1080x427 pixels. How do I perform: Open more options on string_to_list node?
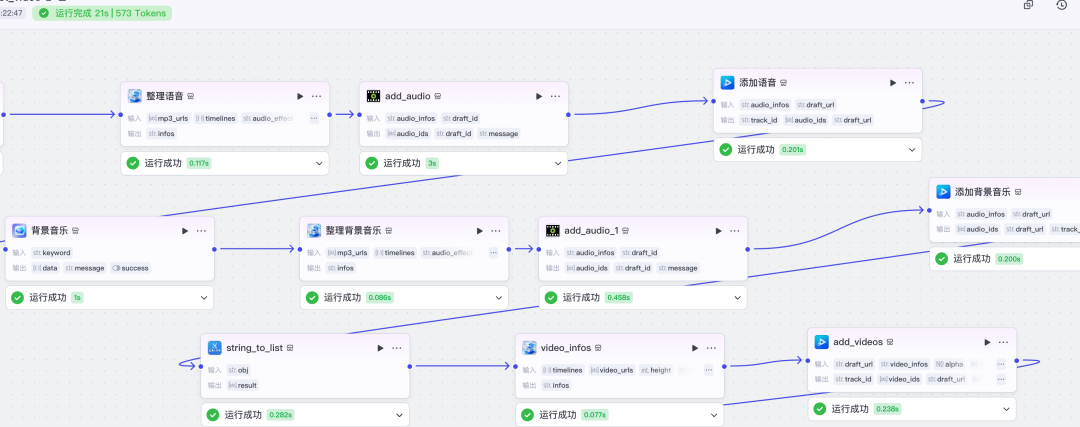397,347
